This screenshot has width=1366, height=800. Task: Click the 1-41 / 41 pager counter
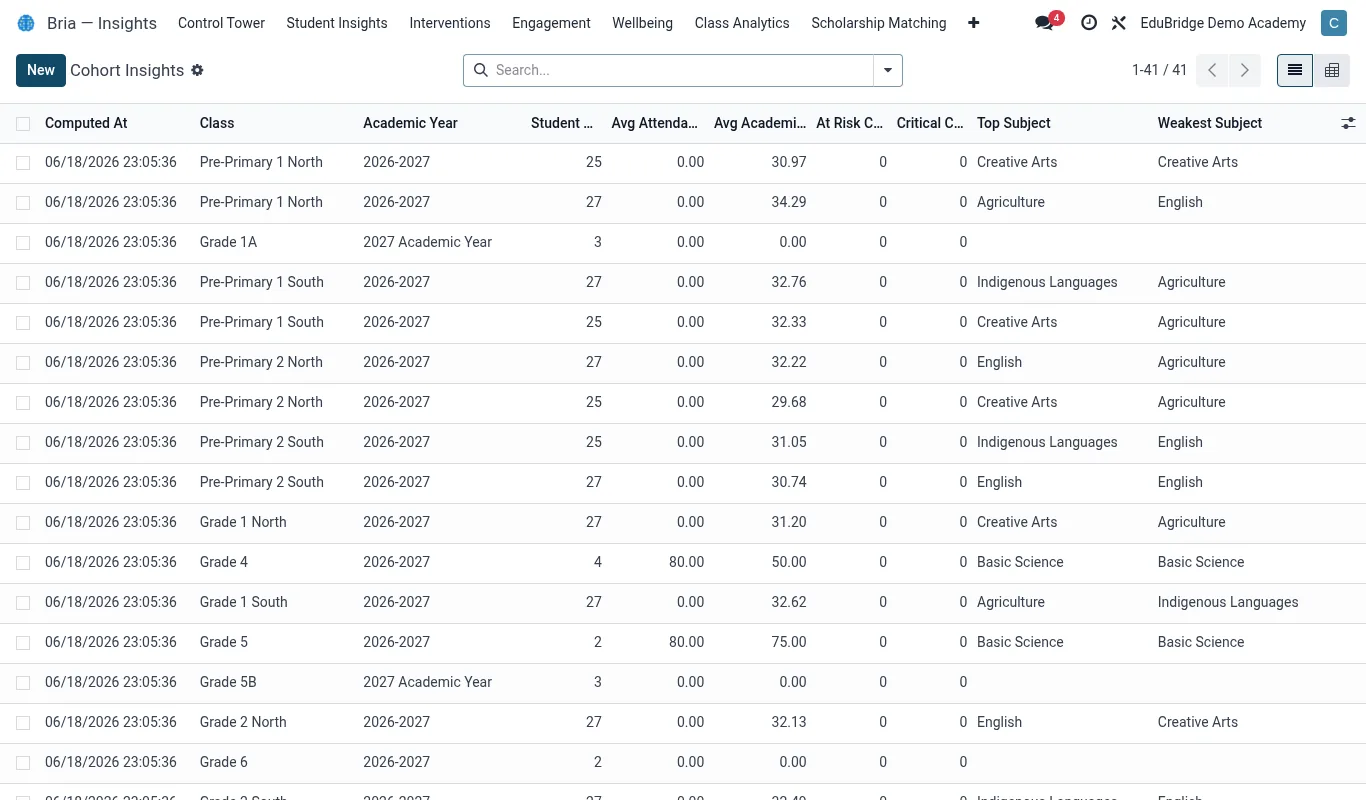point(1159,70)
